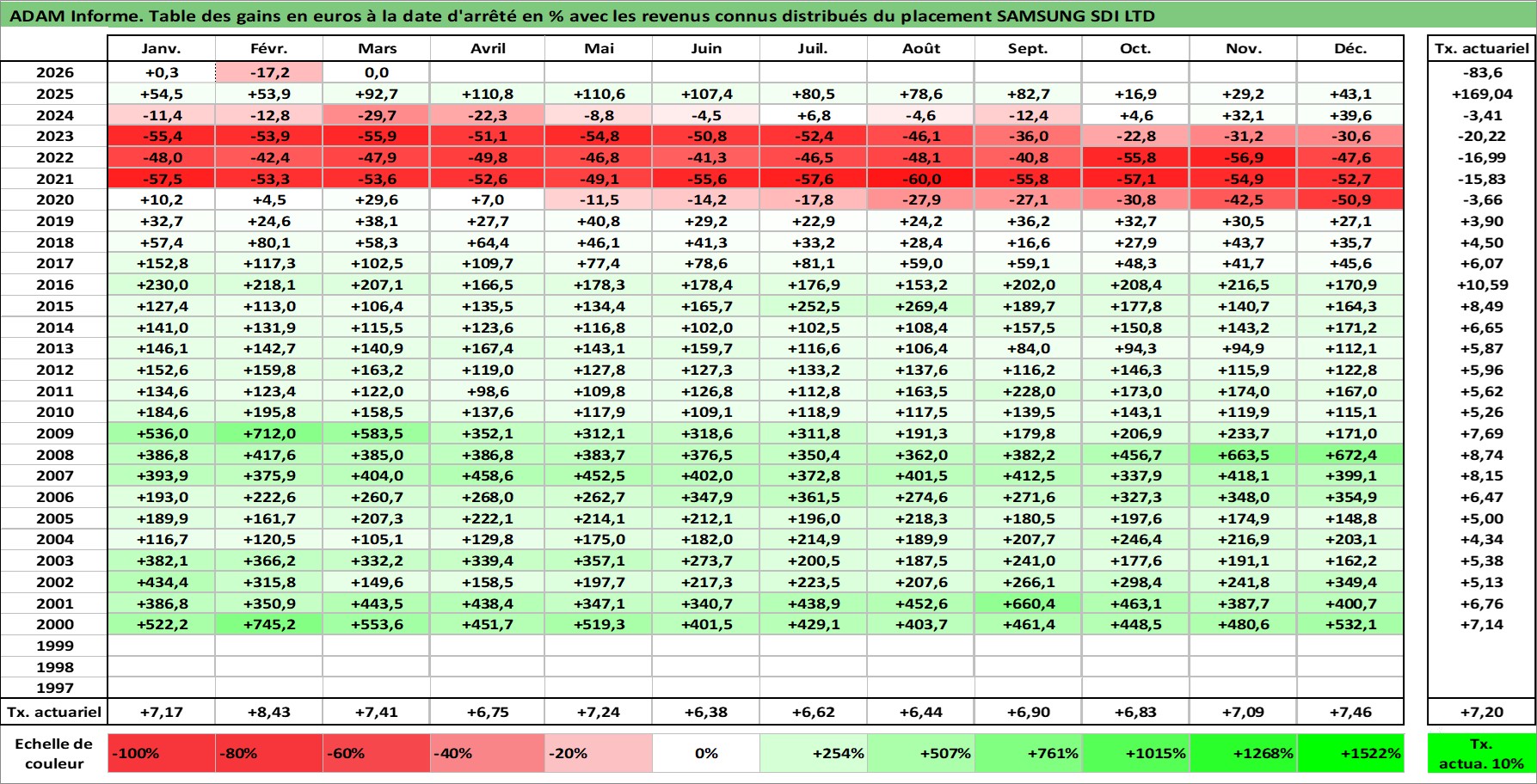Image resolution: width=1537 pixels, height=784 pixels.
Task: Click the 'Janv.' column header
Action: [x=162, y=49]
